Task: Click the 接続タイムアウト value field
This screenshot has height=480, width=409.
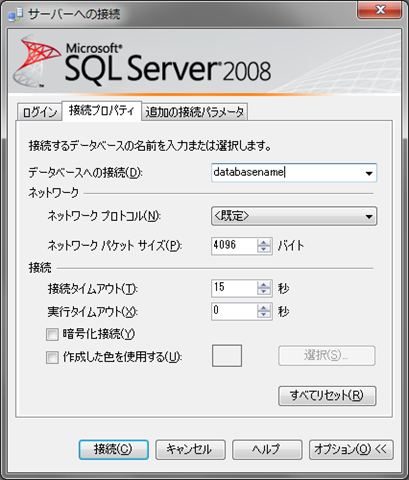Action: (x=234, y=288)
